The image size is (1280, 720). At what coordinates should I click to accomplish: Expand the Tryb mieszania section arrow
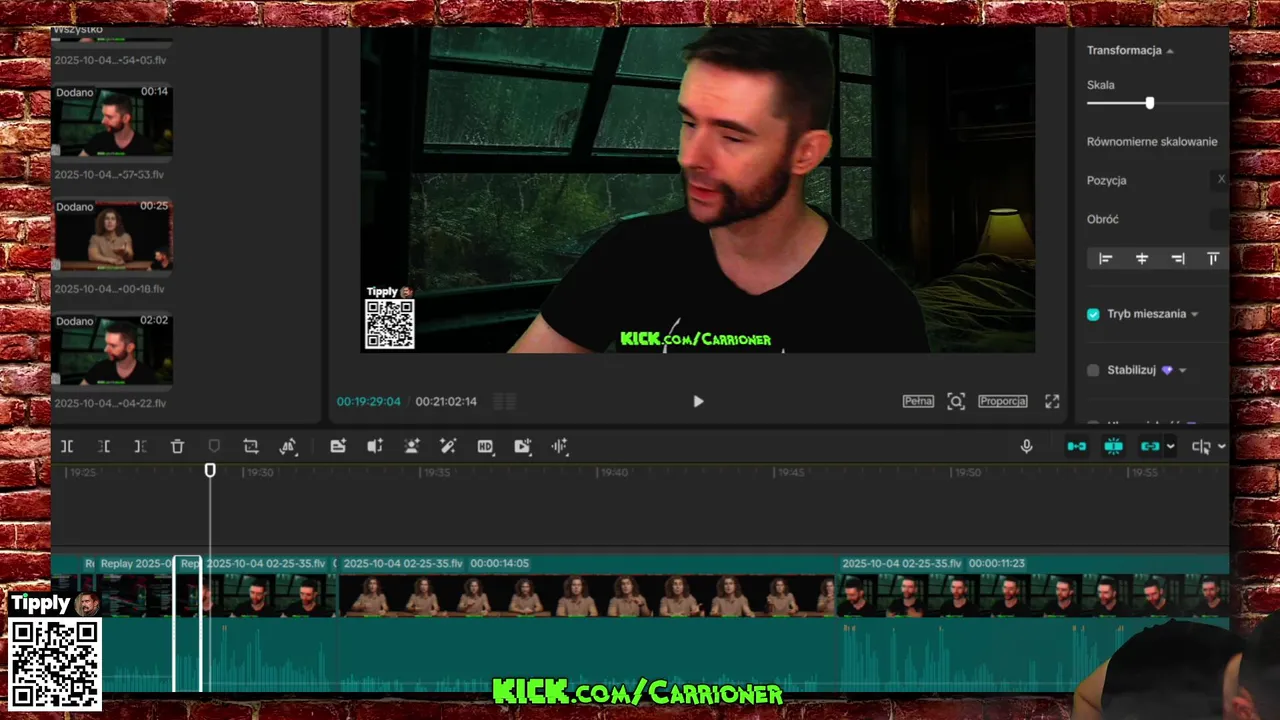(1194, 314)
